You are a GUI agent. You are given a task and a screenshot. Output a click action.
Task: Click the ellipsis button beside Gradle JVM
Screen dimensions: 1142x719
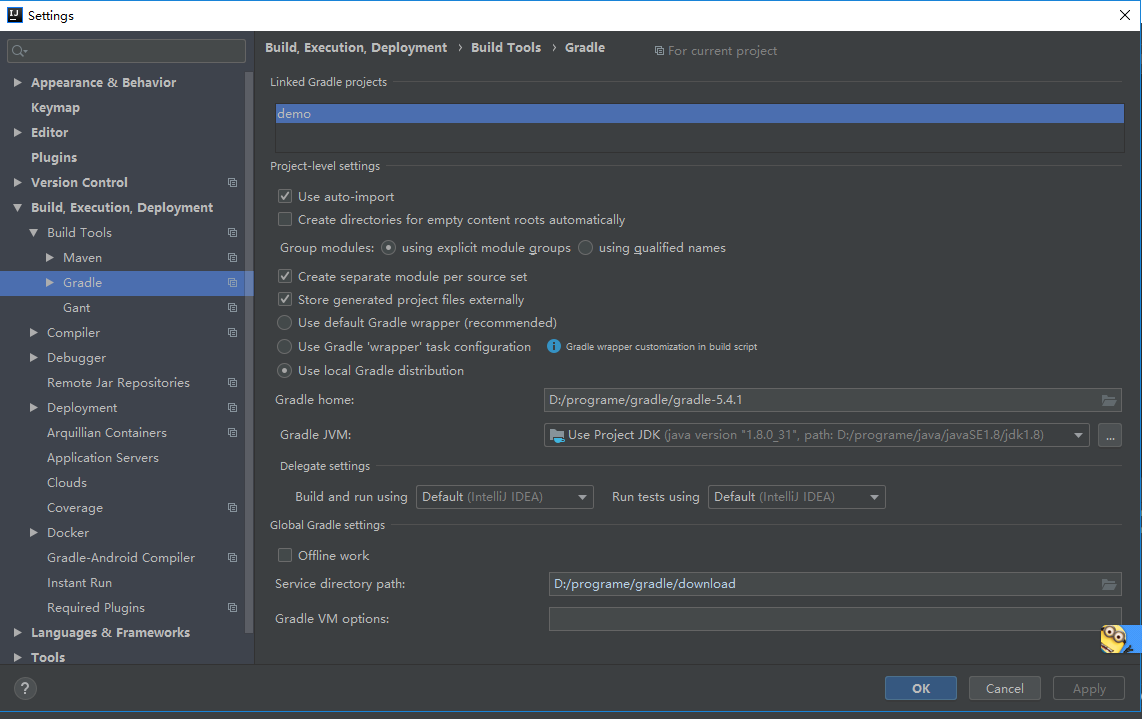tap(1110, 436)
